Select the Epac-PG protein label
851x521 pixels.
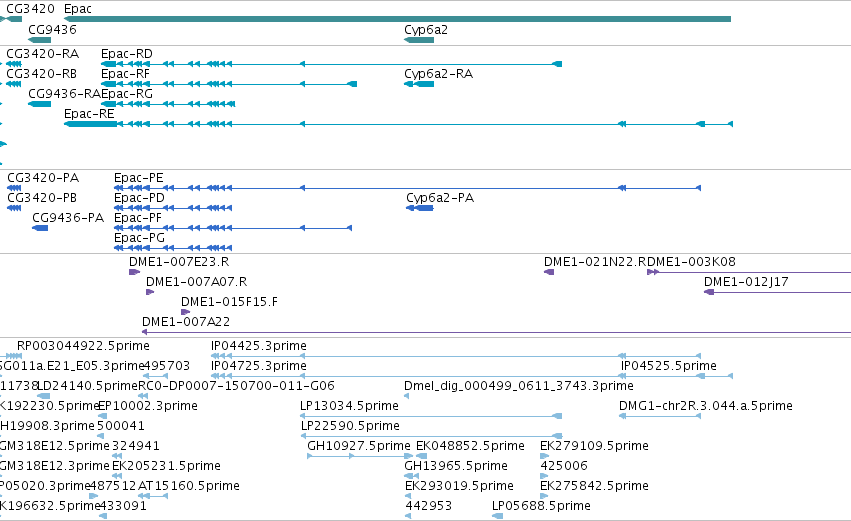[x=139, y=238]
